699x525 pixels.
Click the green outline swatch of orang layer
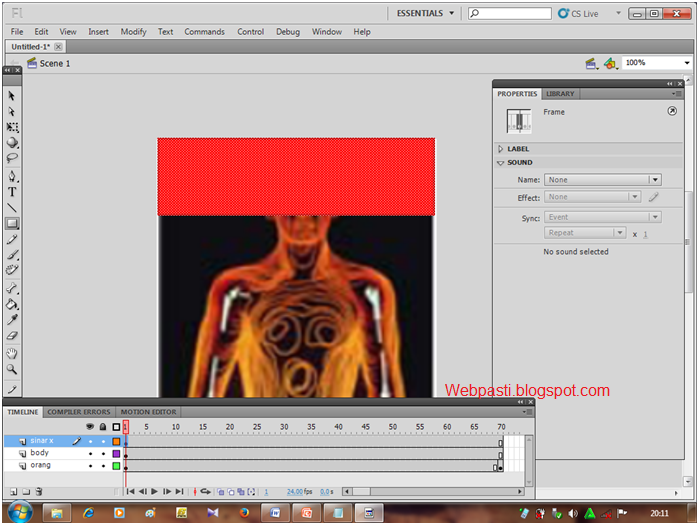pyautogui.click(x=116, y=466)
